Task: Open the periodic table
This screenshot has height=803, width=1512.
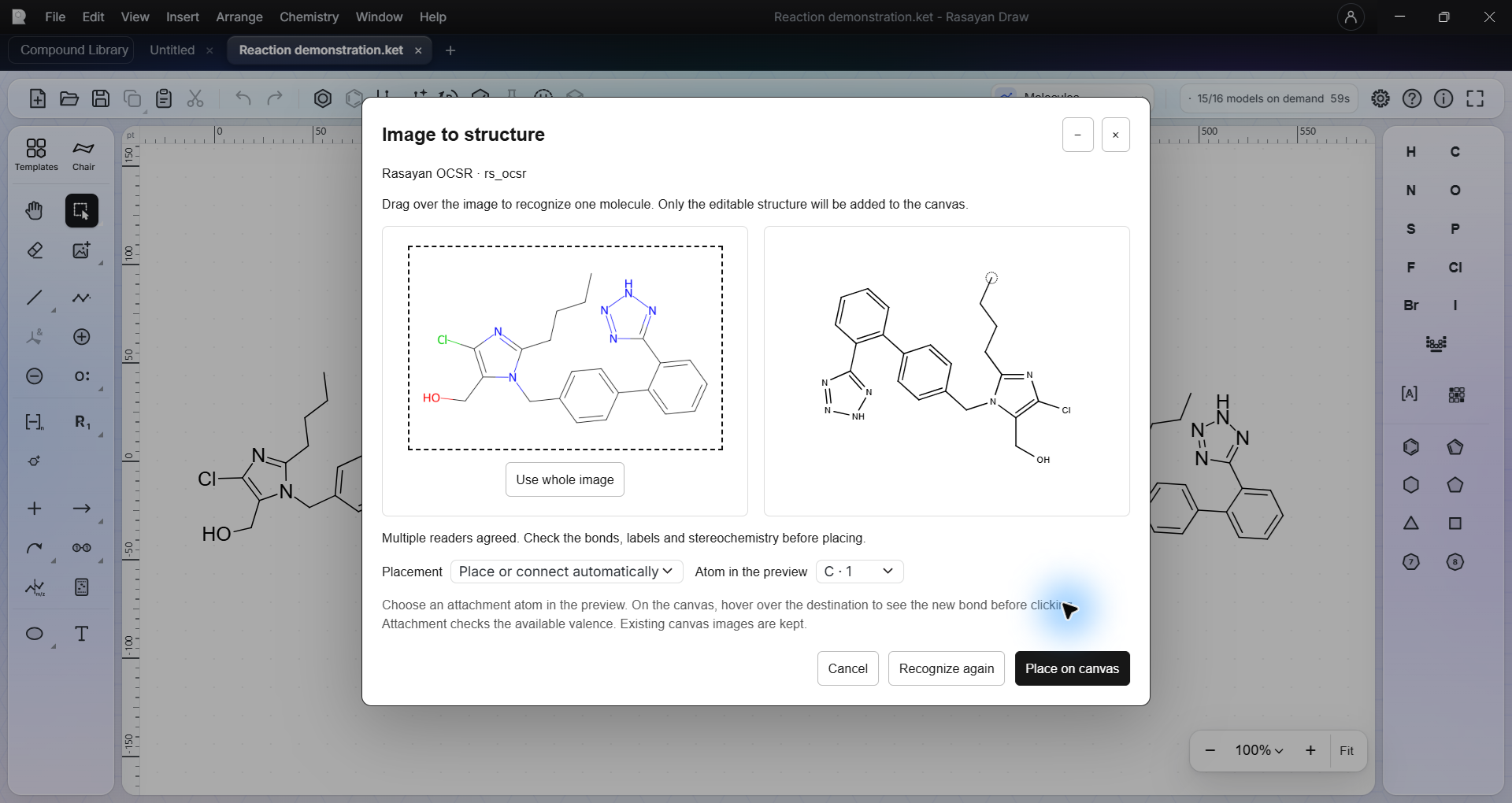Action: click(1436, 344)
